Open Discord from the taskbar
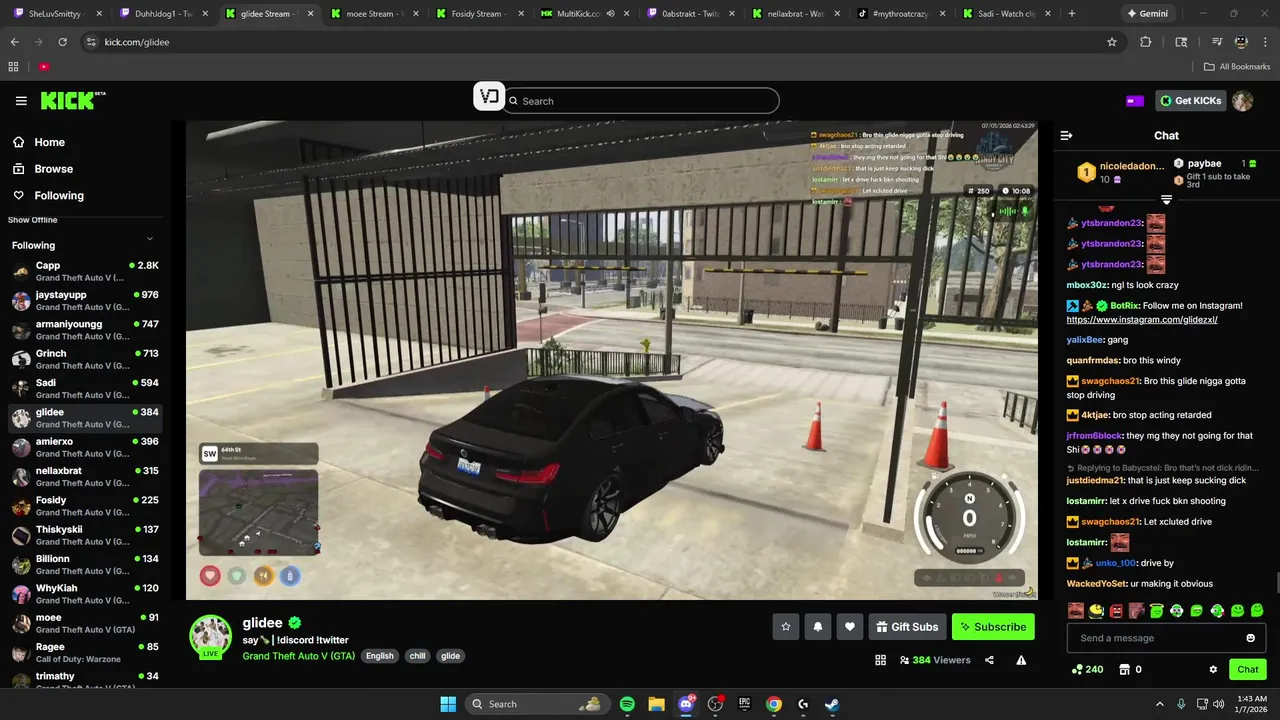Screen dimensions: 1280x720 pyautogui.click(x=686, y=704)
